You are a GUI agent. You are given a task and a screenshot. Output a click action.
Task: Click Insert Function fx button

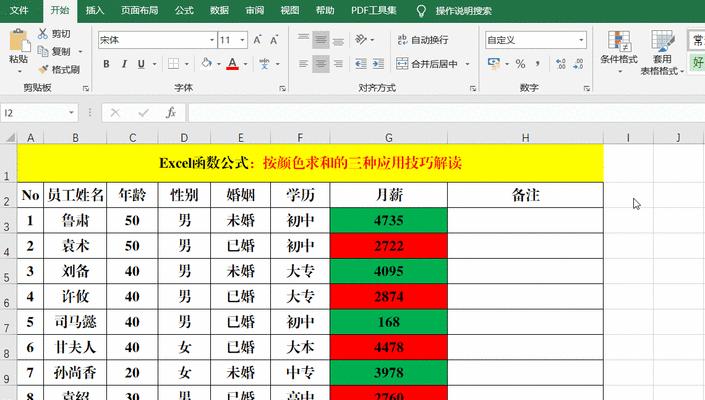point(171,113)
